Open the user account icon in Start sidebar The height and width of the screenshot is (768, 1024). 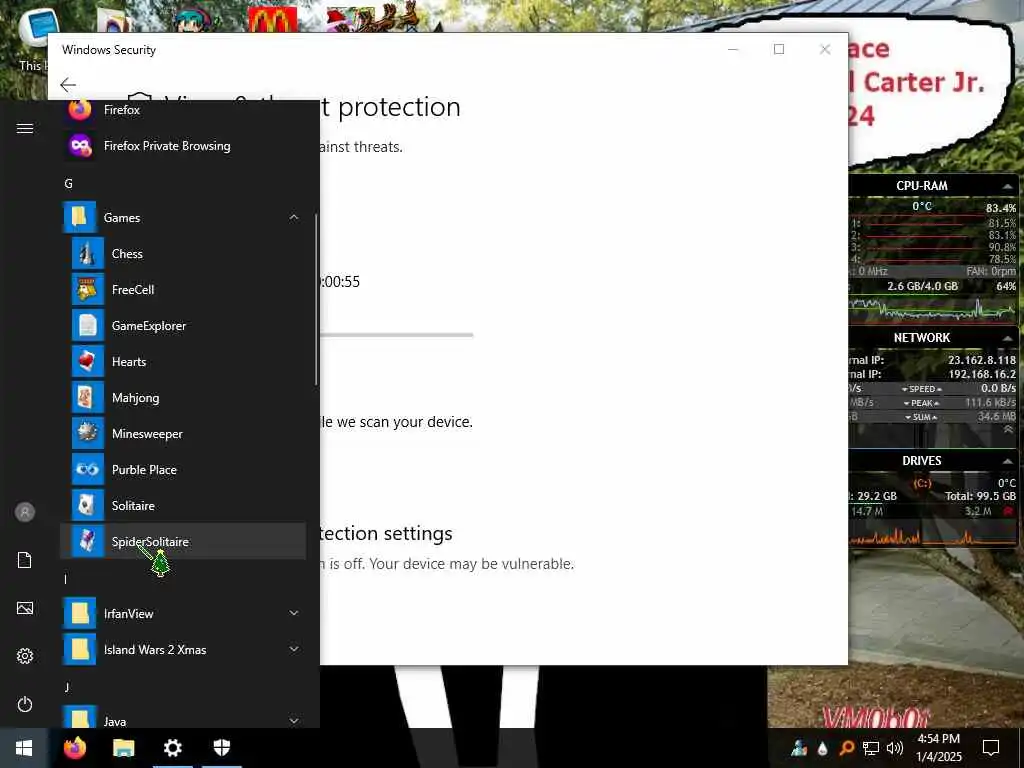click(x=25, y=512)
